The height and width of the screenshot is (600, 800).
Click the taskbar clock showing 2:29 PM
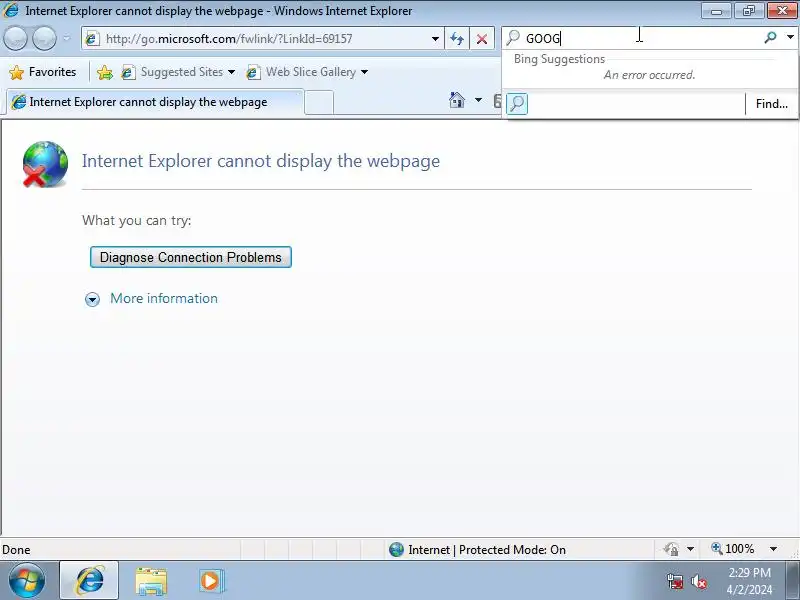[x=749, y=581]
